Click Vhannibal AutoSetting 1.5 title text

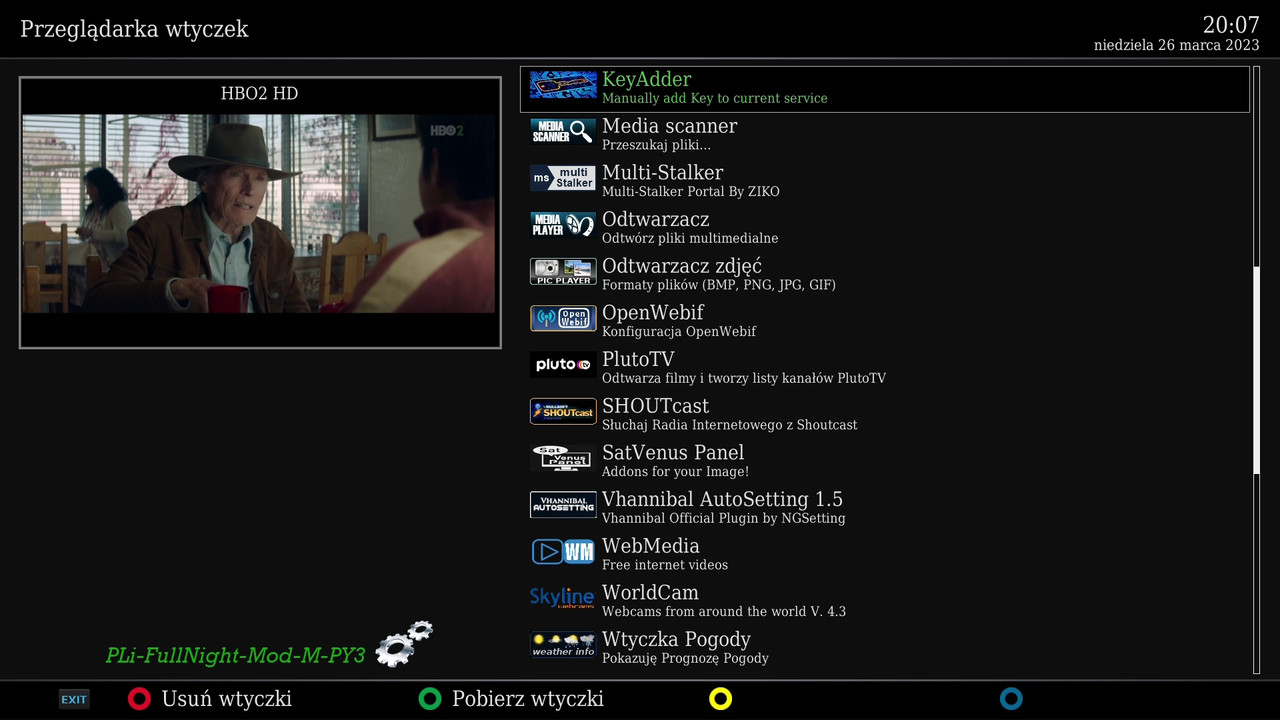722,500
